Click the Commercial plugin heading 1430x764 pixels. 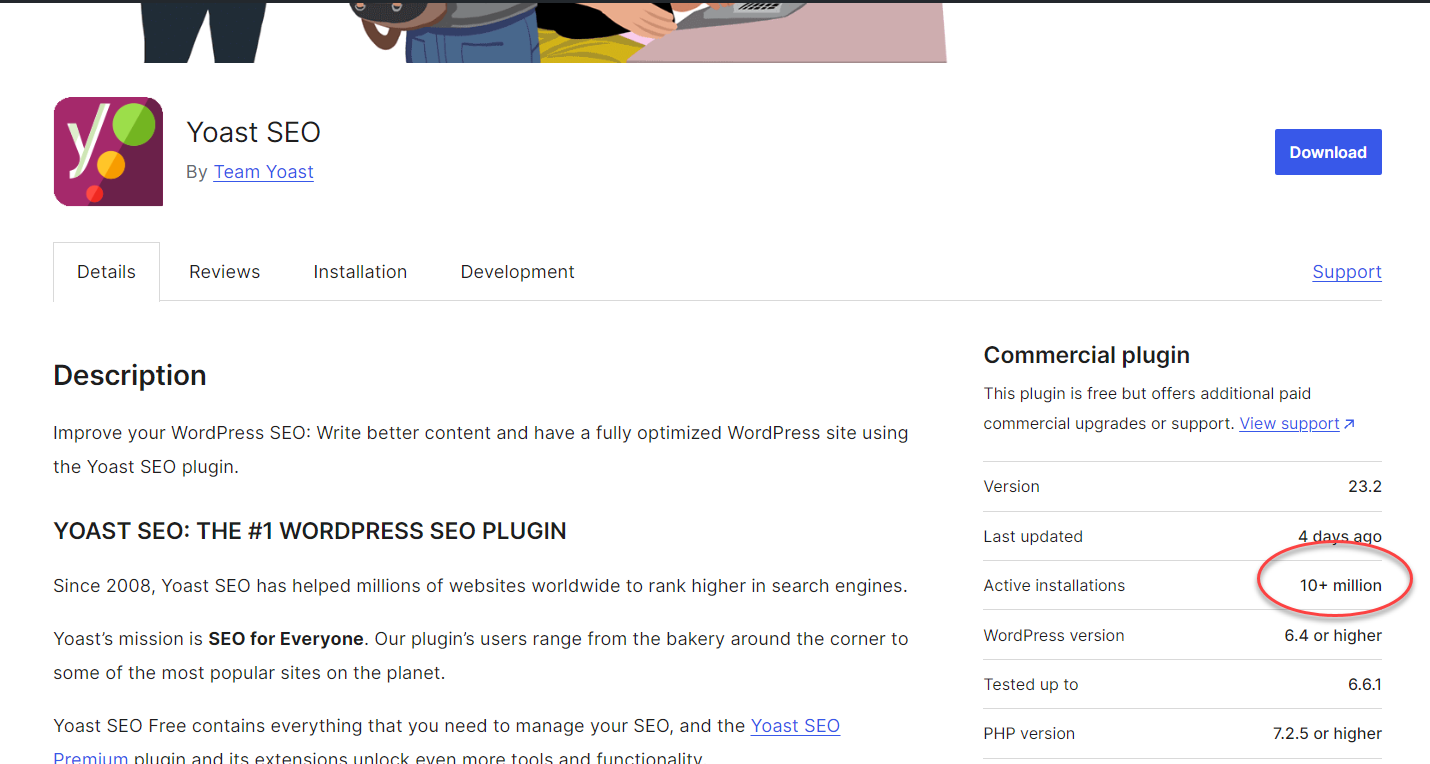[1086, 354]
